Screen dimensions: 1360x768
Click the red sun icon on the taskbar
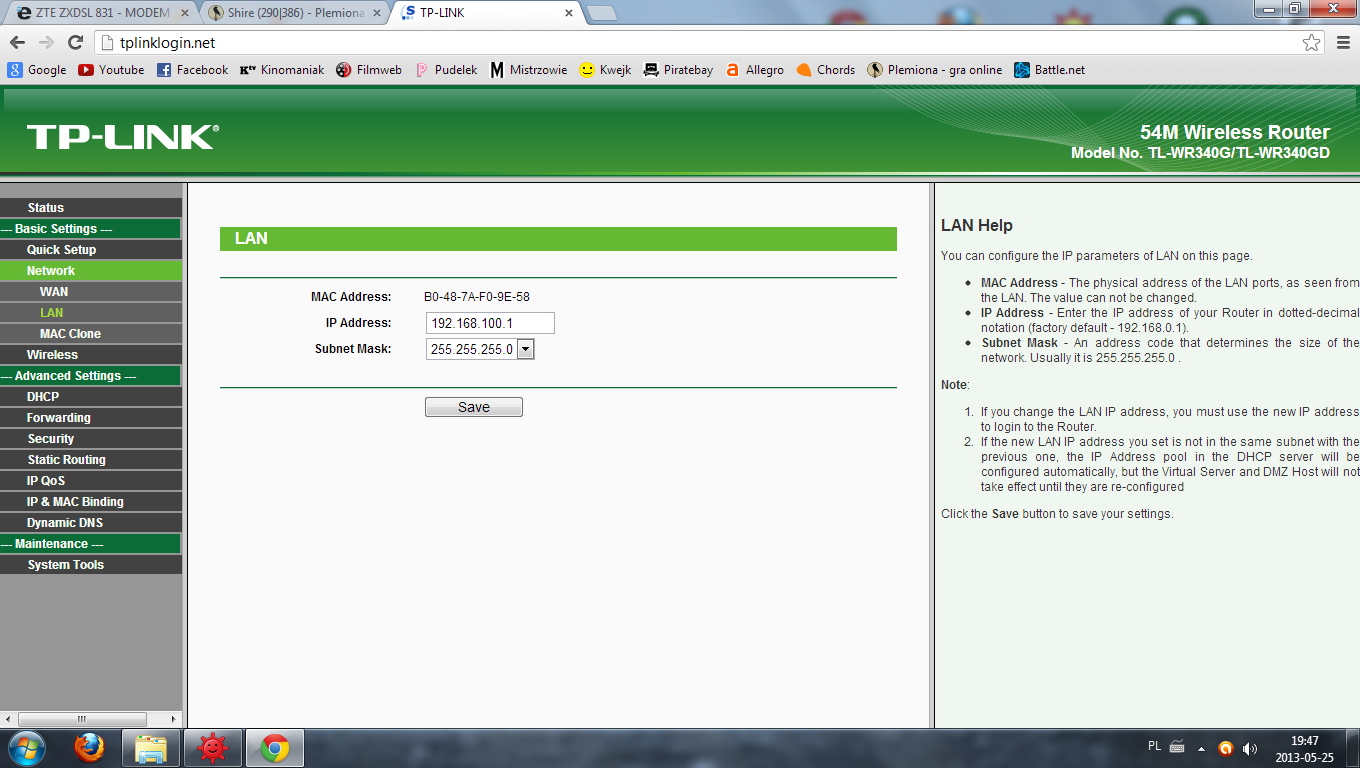click(212, 748)
